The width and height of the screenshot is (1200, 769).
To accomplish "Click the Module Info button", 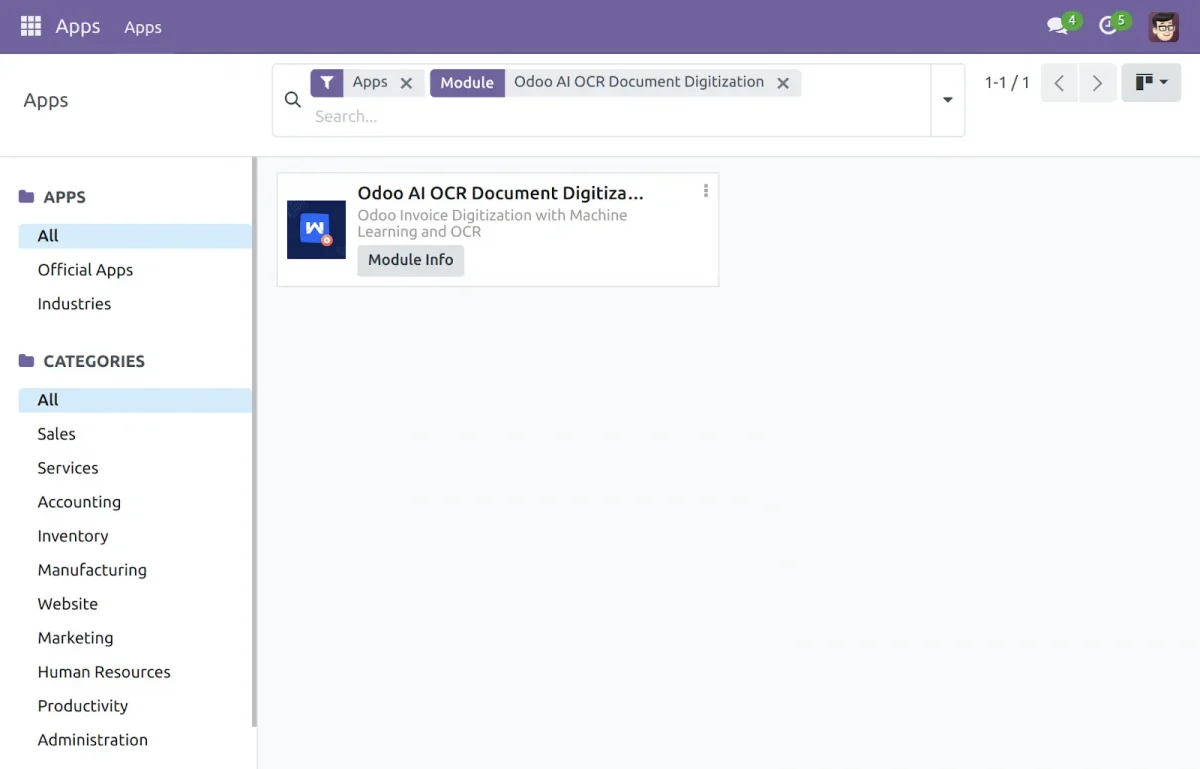I will click(410, 259).
